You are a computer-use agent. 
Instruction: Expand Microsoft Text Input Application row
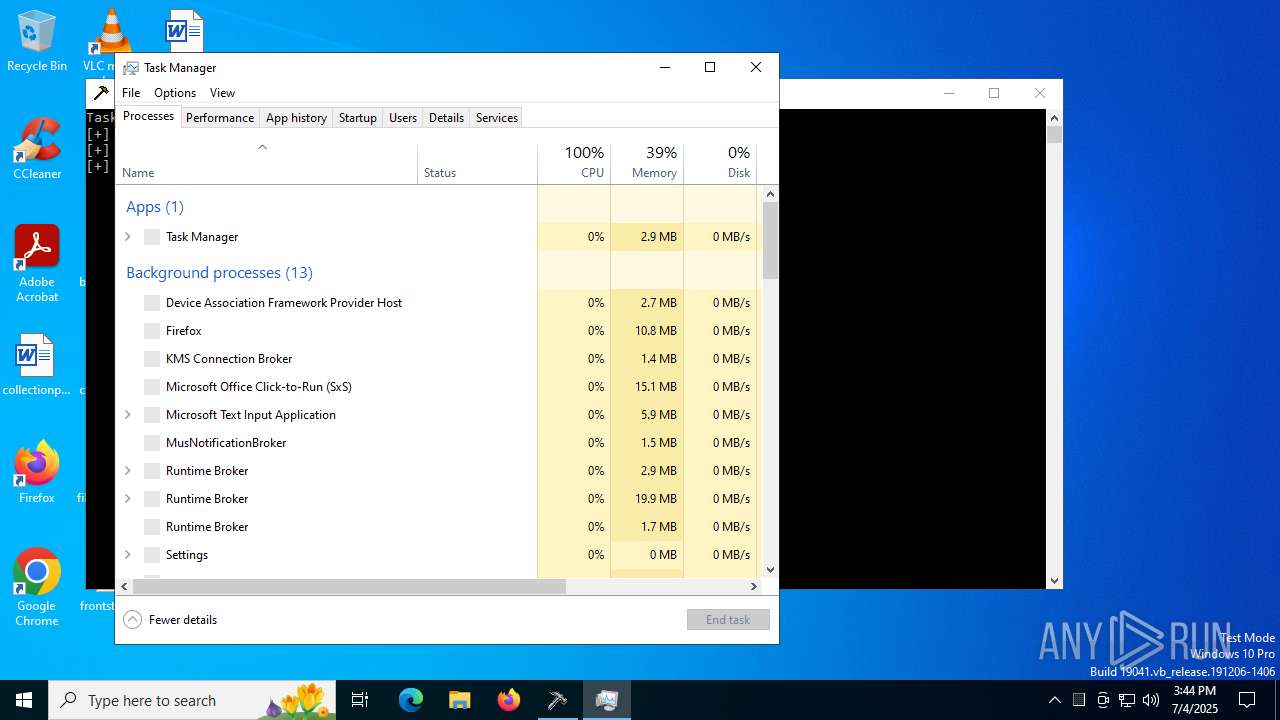click(x=128, y=415)
